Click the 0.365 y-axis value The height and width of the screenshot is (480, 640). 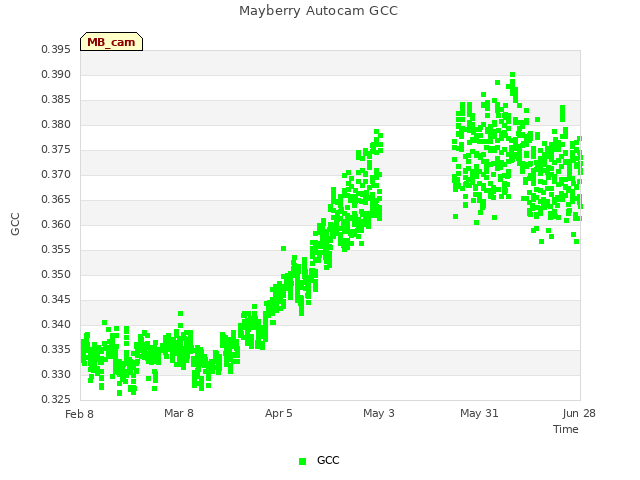[56, 200]
